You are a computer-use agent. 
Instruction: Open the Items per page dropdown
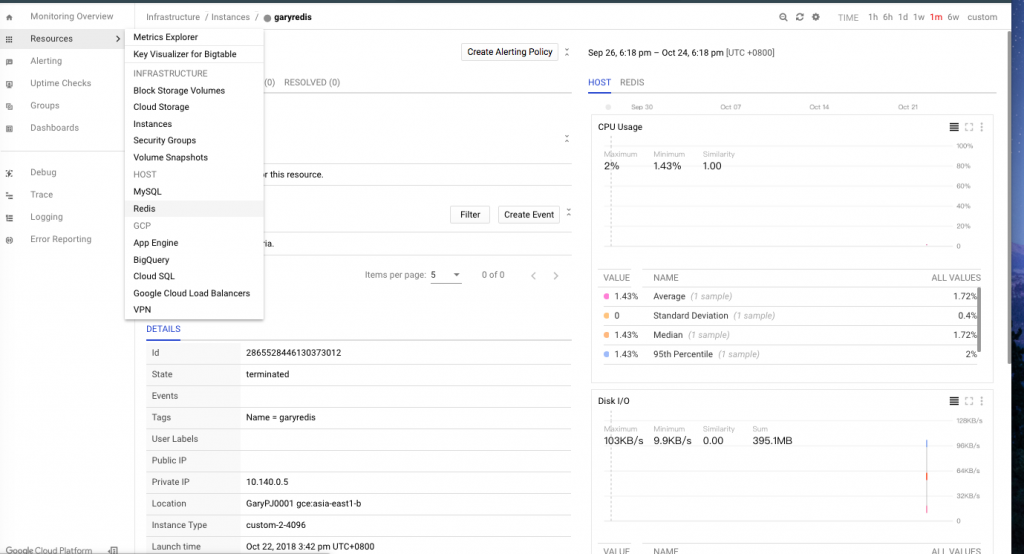point(445,275)
